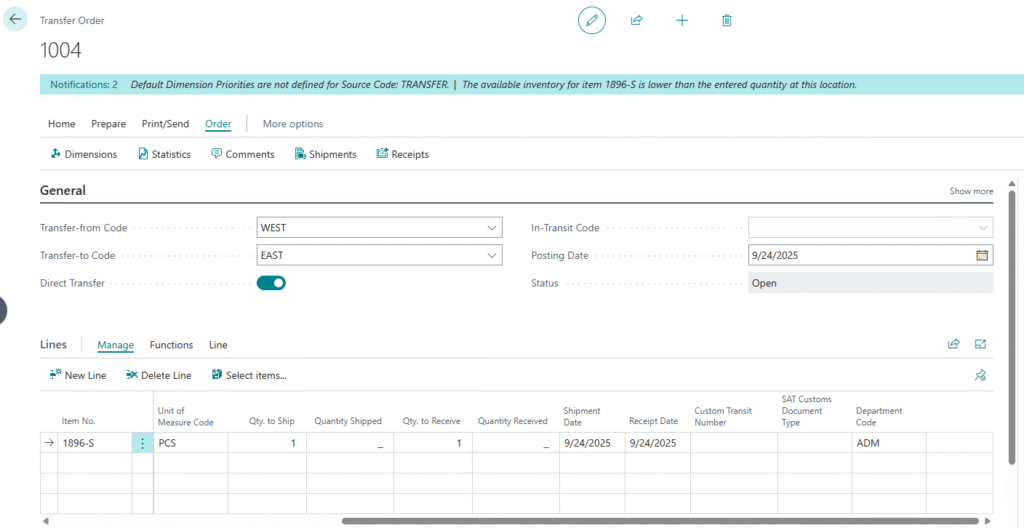Screen dimensions: 1024x528
Task: Switch to the Home tab
Action: click(x=62, y=124)
